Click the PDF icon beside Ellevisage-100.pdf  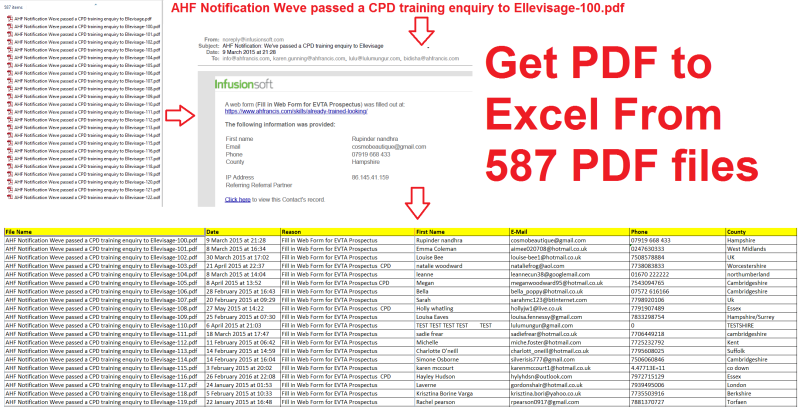(10, 27)
